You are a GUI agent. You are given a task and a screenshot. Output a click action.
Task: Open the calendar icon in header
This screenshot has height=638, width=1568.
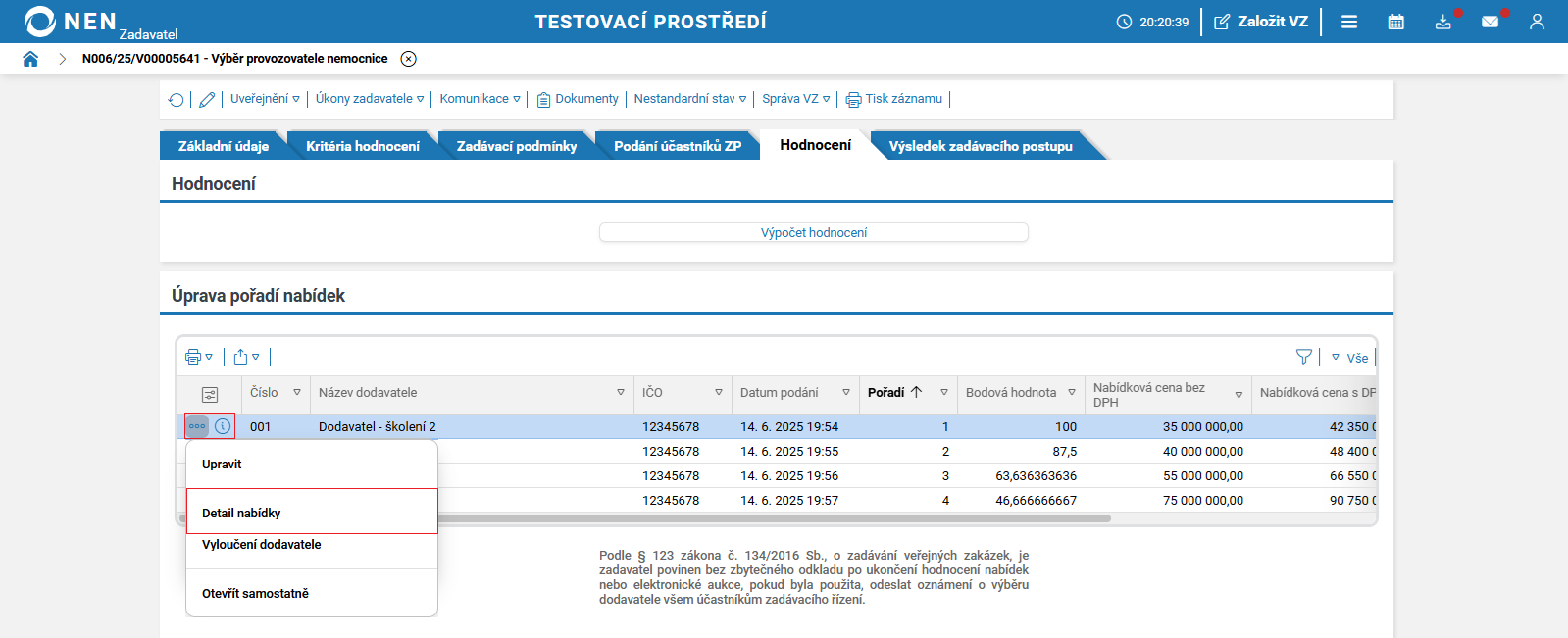tap(1396, 22)
